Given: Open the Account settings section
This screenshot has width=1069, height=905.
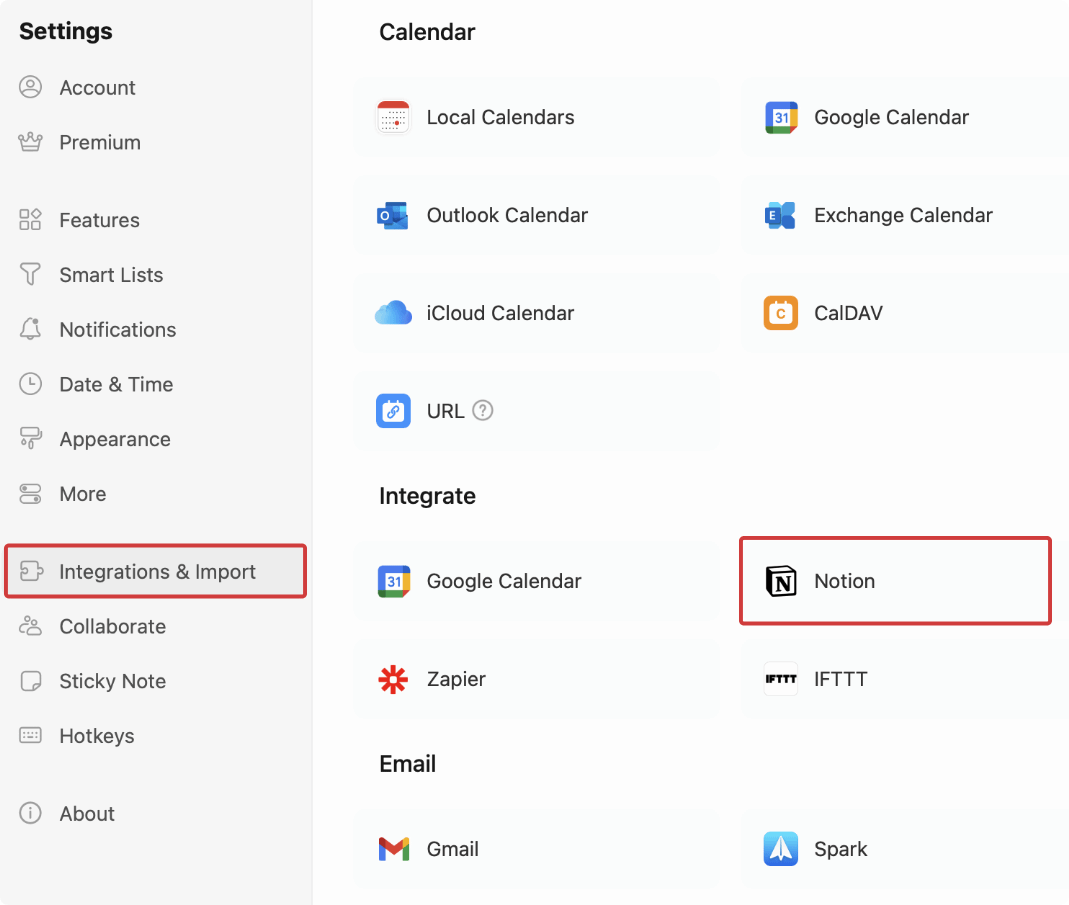Looking at the screenshot, I should [97, 88].
